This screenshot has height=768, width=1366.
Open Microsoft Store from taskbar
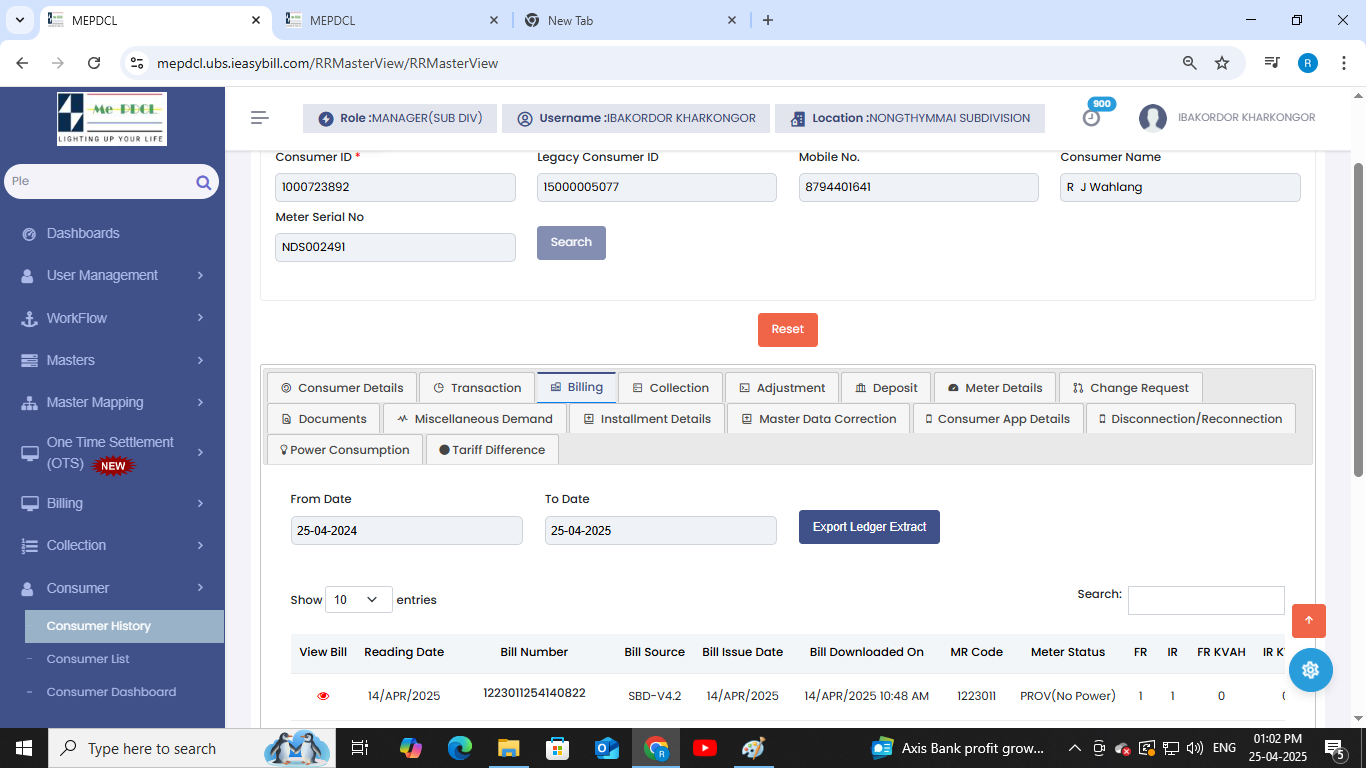pos(557,748)
